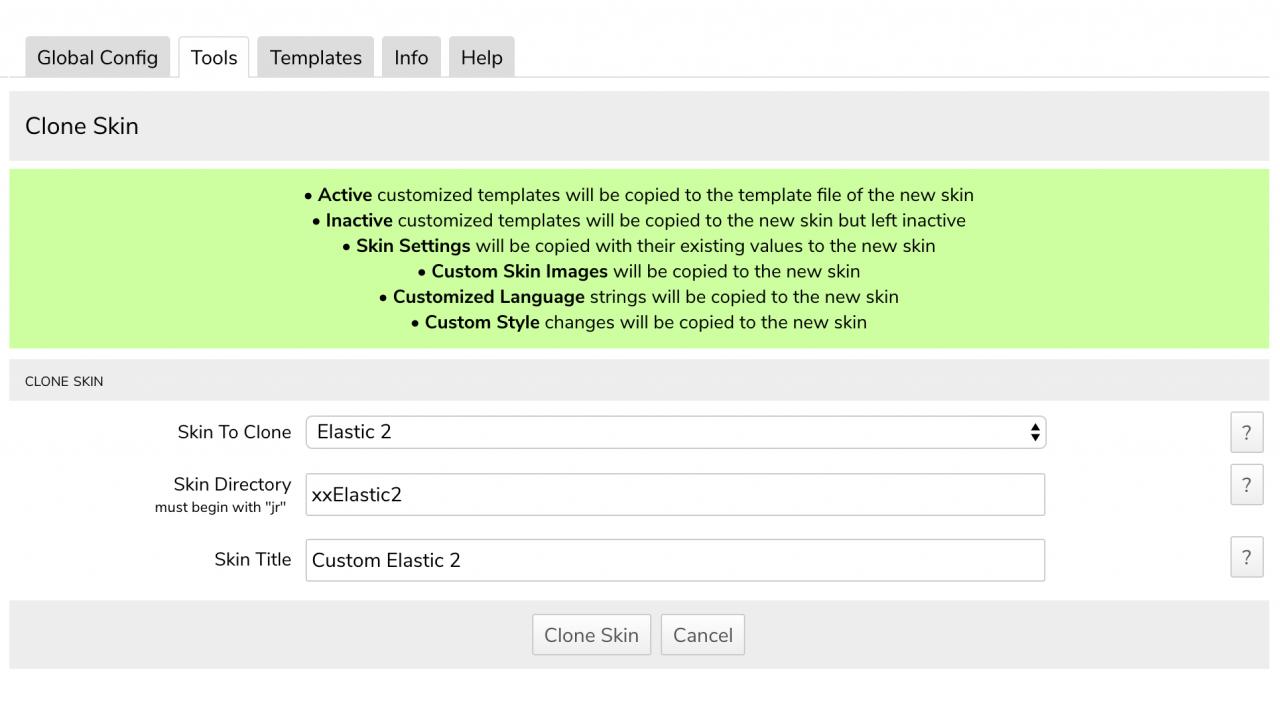
Task: Click the "Skin To Clone" label
Action: click(x=234, y=432)
